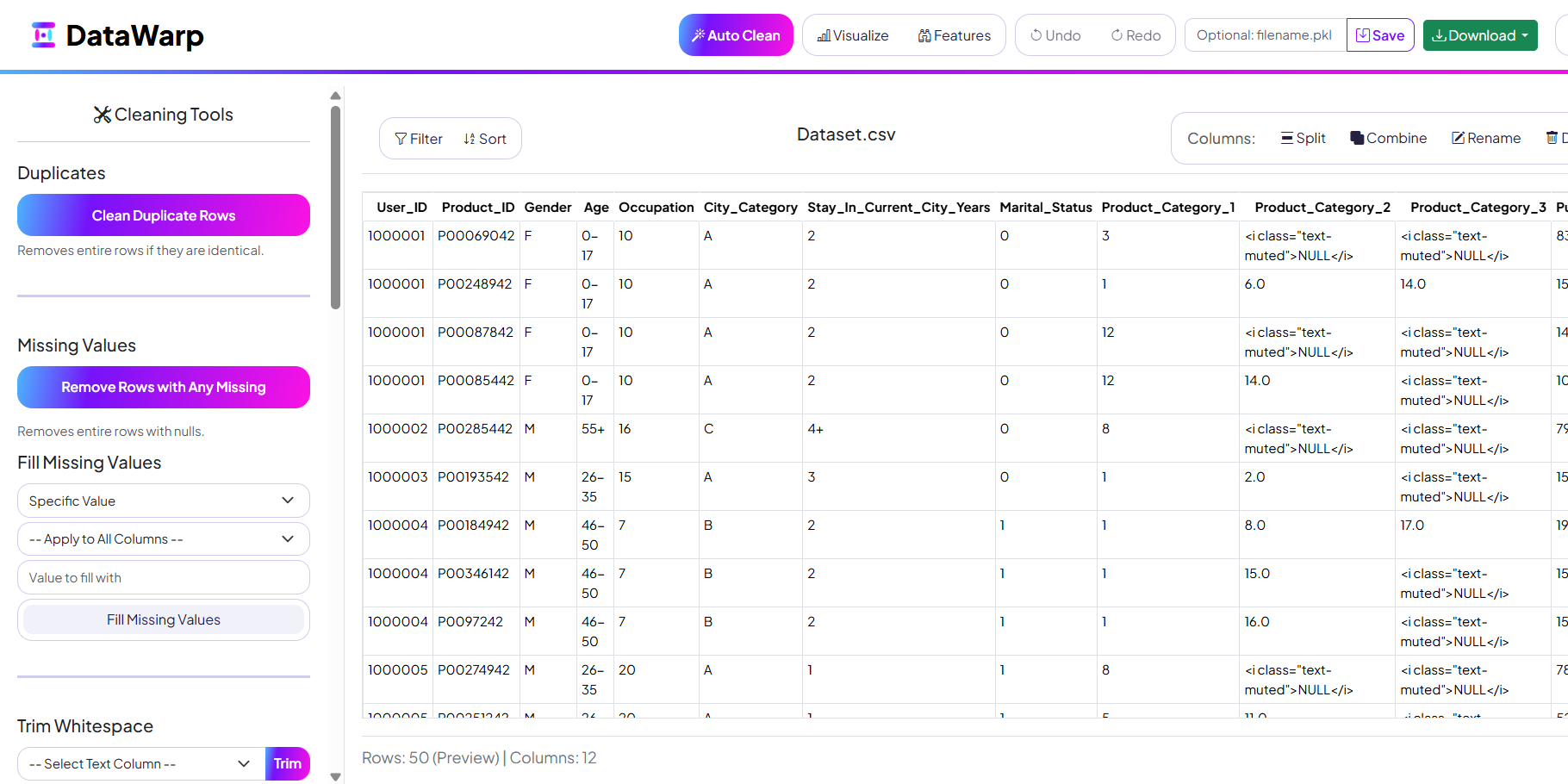Click the DataWarp logo icon
Screen dimensions: 1568x784
click(x=43, y=35)
